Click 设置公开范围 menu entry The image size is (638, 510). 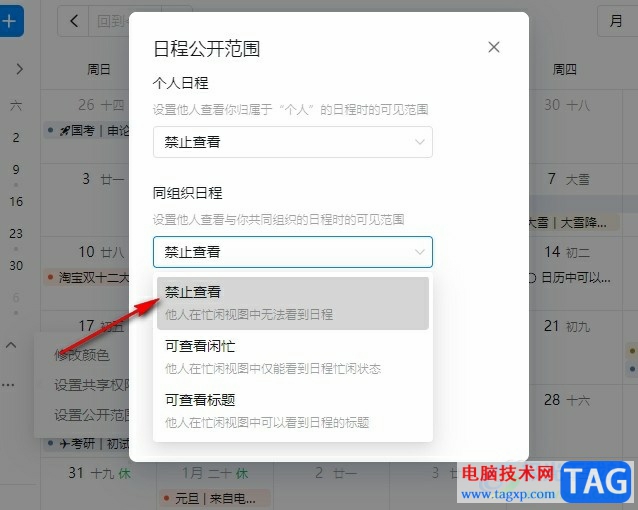click(92, 415)
